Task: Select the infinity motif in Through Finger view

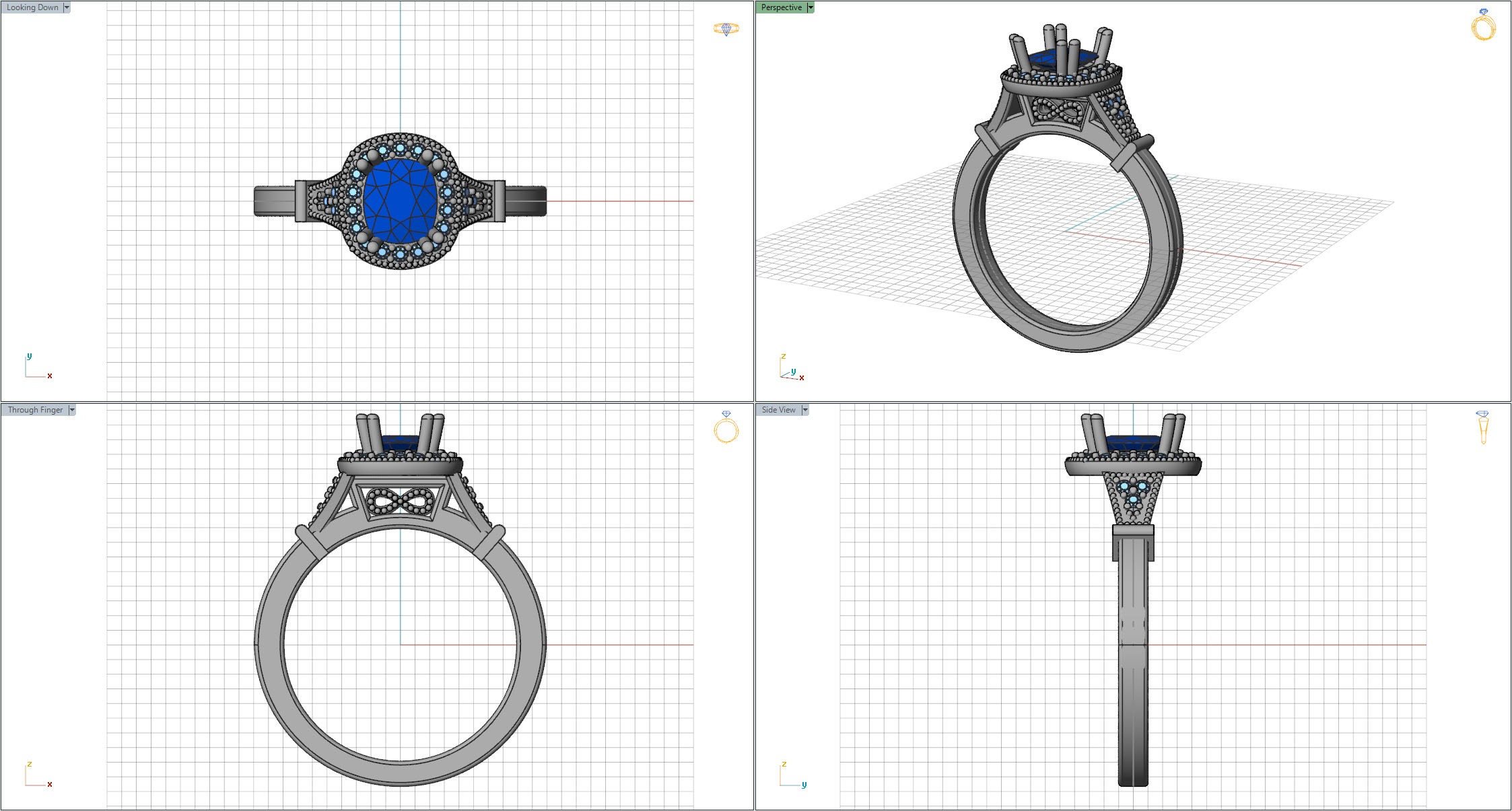Action: (x=400, y=501)
